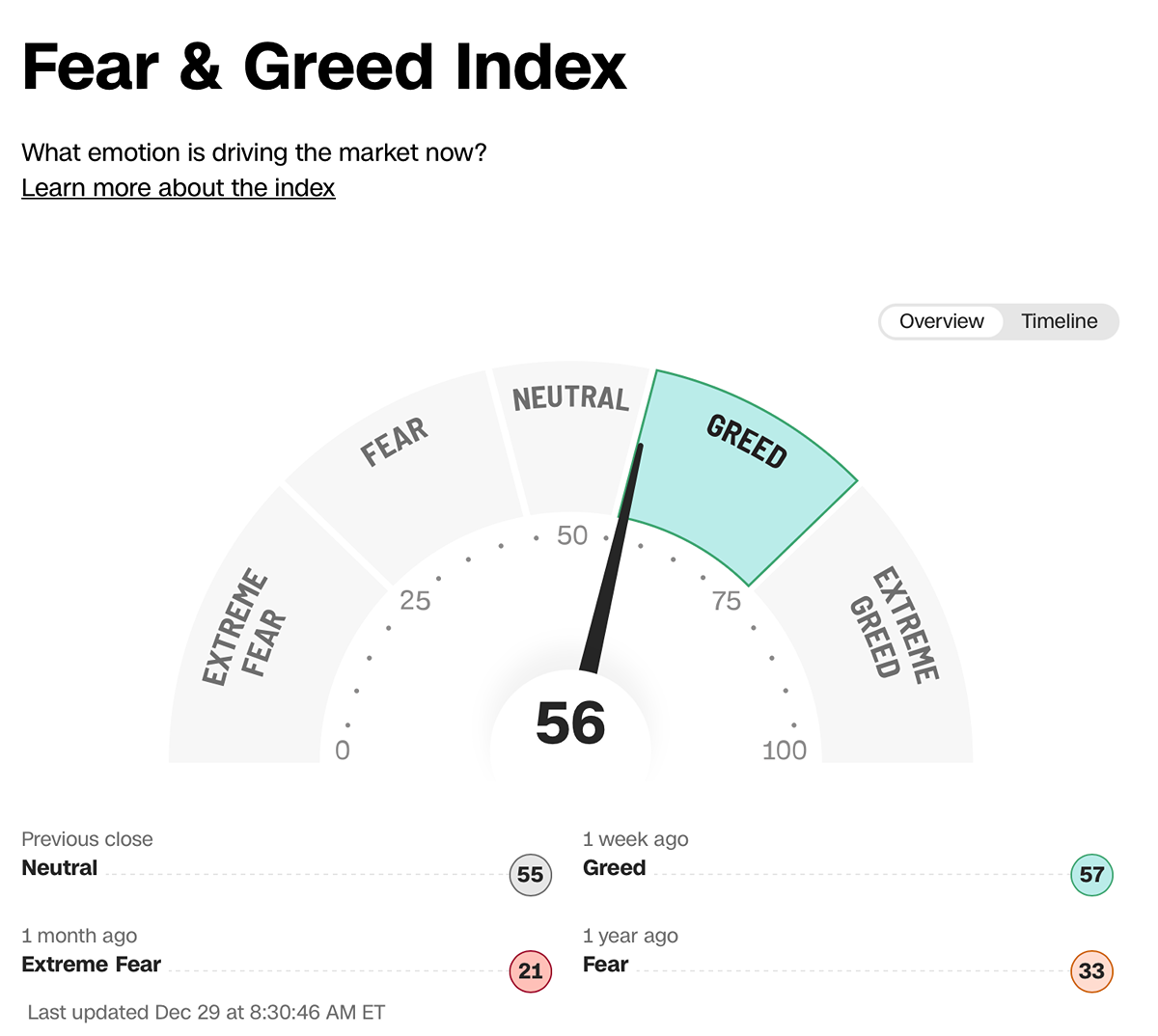
Task: Click the large 56 index value
Action: click(570, 724)
